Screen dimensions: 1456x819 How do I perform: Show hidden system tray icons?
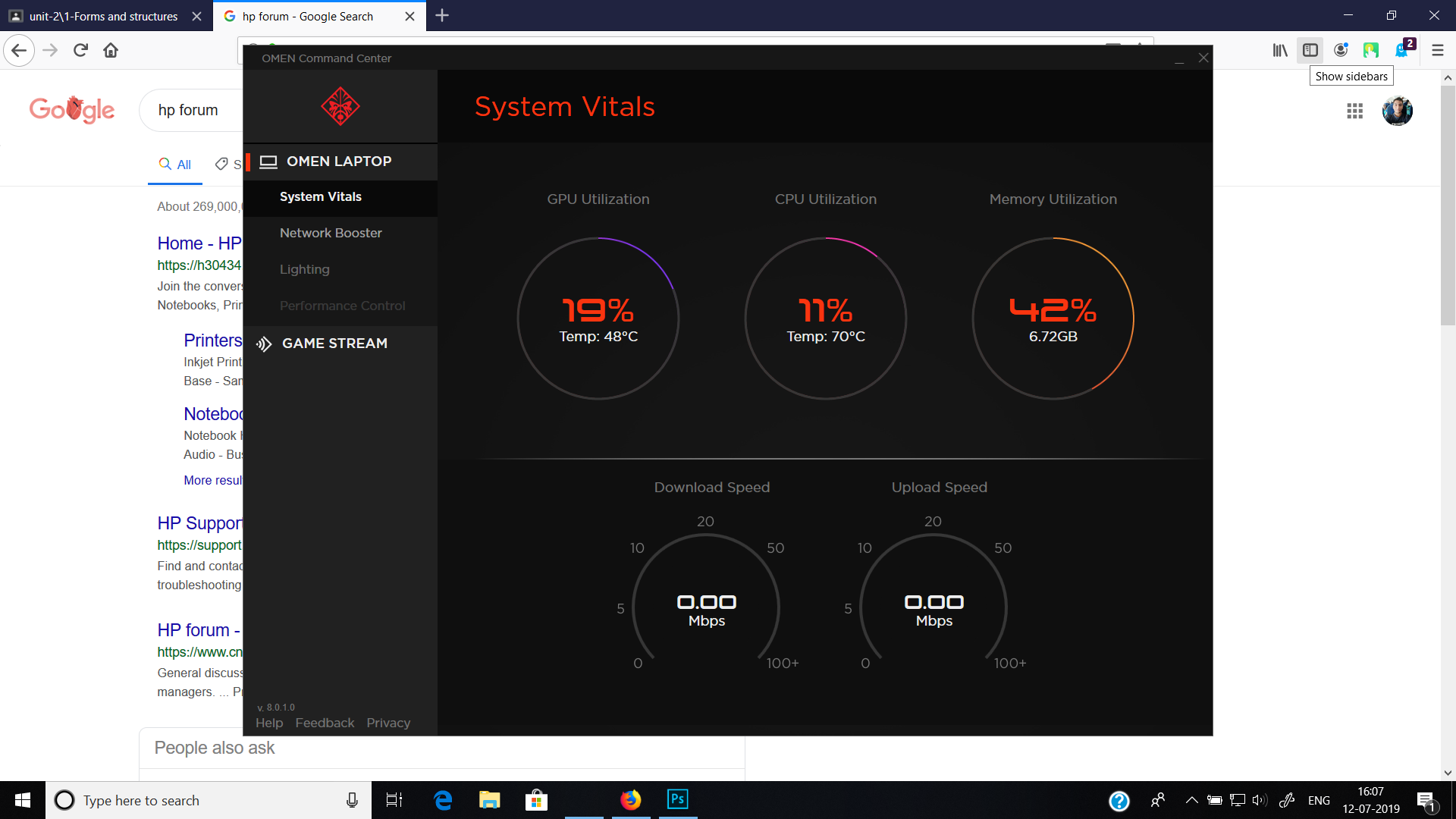[x=1192, y=800]
